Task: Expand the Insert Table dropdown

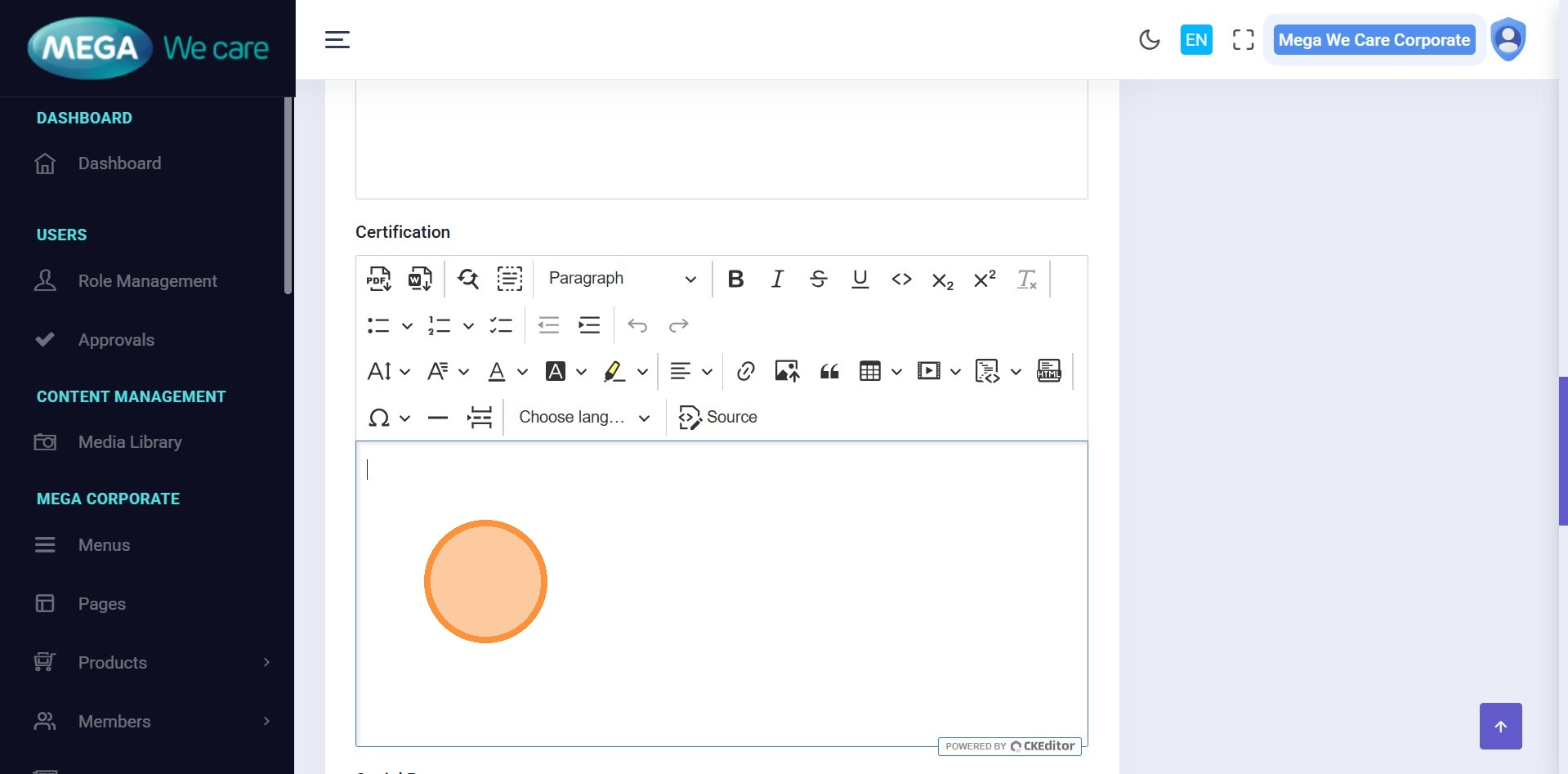Action: click(x=896, y=372)
